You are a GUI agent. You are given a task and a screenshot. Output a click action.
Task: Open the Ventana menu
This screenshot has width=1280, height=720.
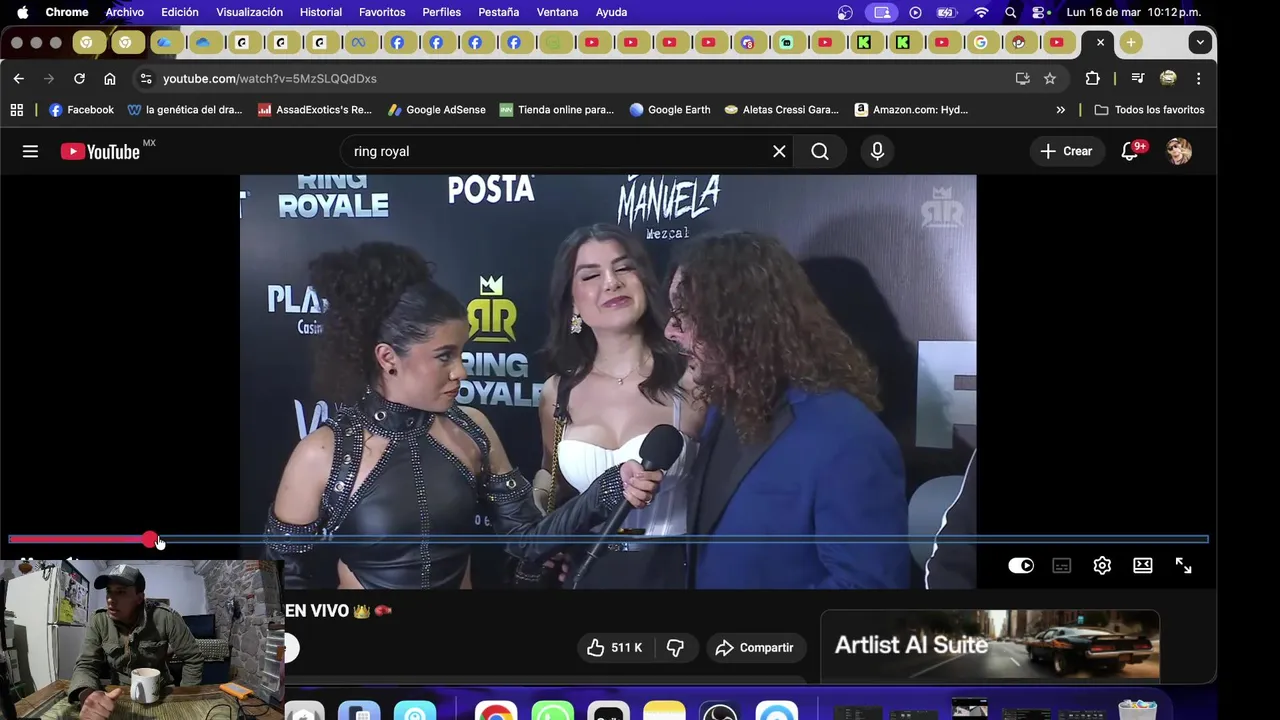557,12
